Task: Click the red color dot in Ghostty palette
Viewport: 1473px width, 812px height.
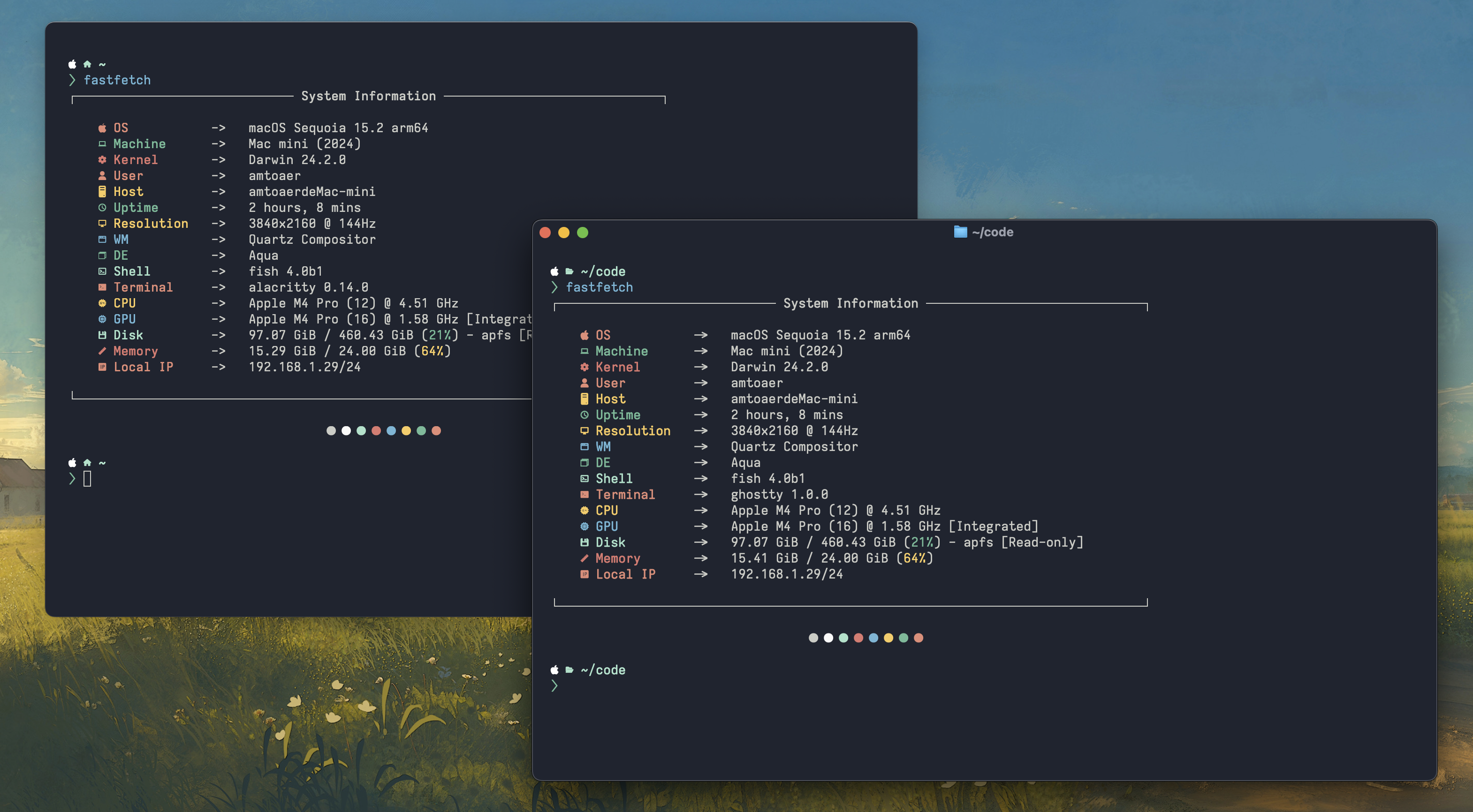Action: click(x=858, y=638)
